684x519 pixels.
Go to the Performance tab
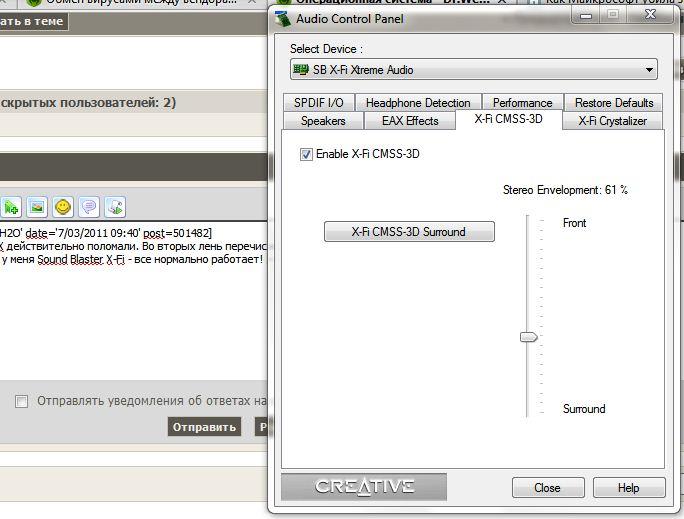[x=523, y=103]
